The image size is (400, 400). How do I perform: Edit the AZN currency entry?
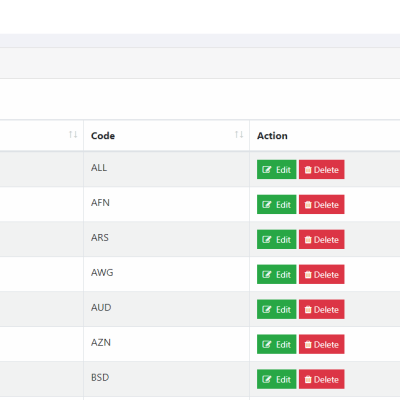coord(276,344)
